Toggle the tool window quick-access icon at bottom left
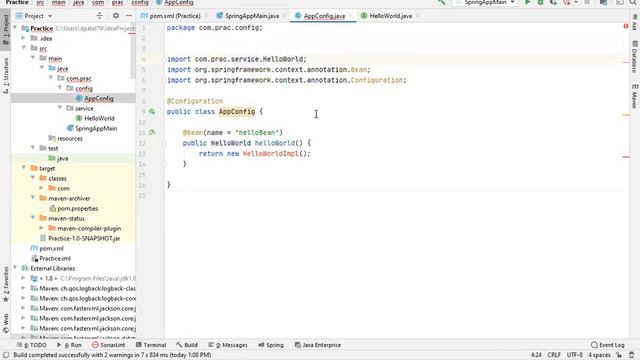Screen dimensions: 640x360 [6, 355]
